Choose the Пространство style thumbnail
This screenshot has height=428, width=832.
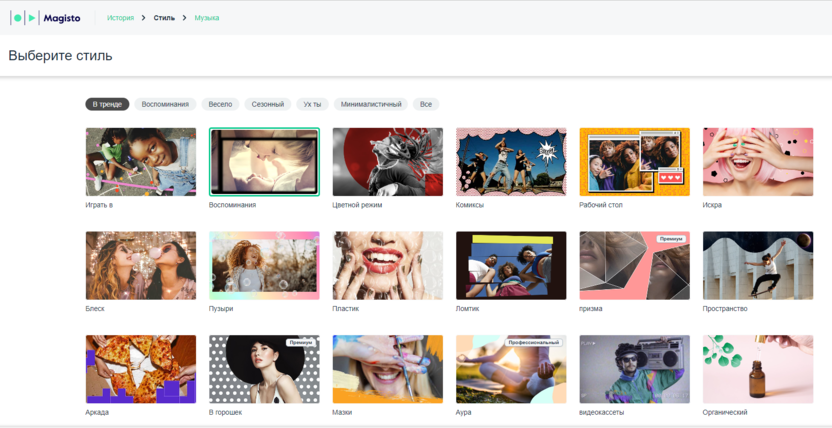758,266
